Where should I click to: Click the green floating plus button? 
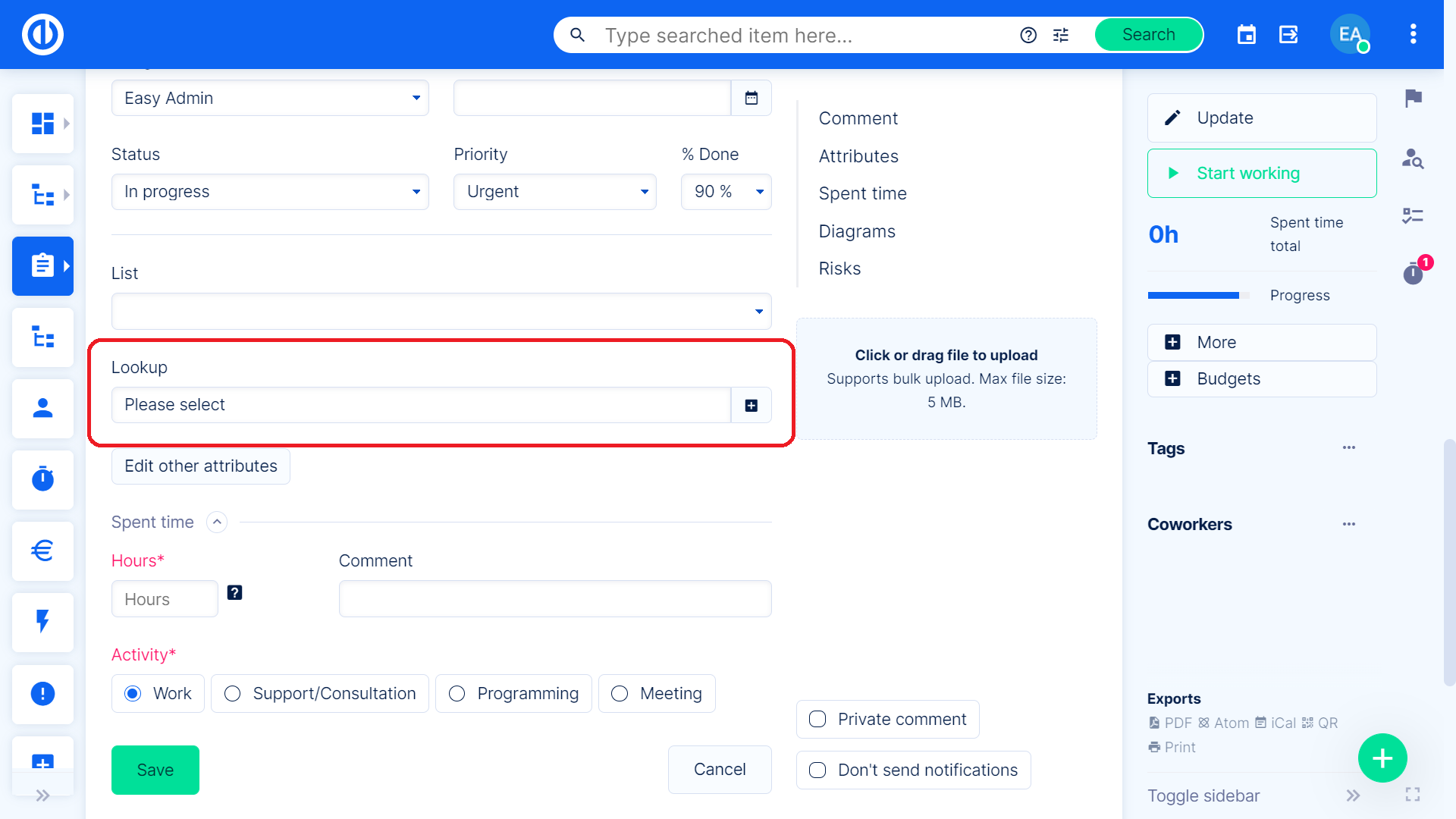coord(1382,758)
